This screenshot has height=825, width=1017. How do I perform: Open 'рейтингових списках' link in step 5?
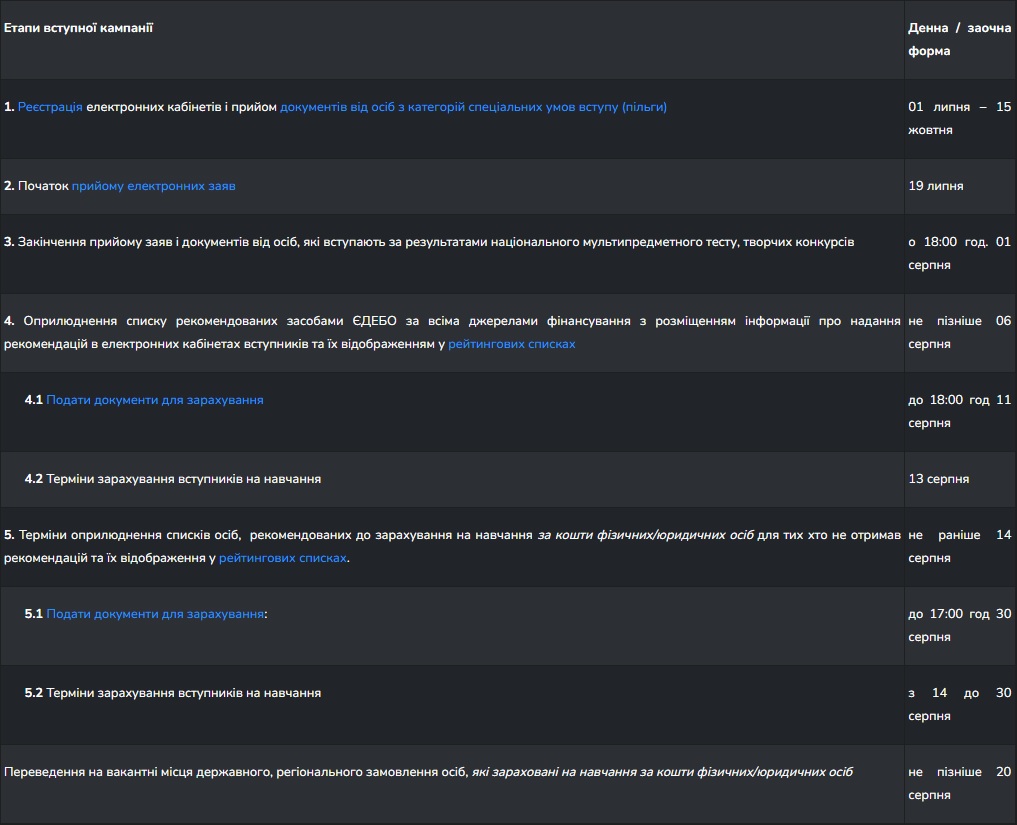pos(283,558)
